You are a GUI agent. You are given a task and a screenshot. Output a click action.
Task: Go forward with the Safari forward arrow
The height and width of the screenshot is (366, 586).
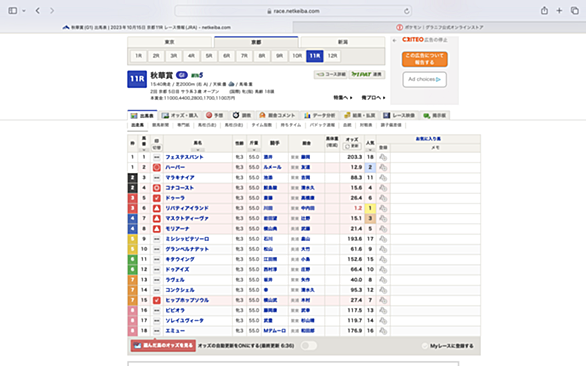click(52, 10)
